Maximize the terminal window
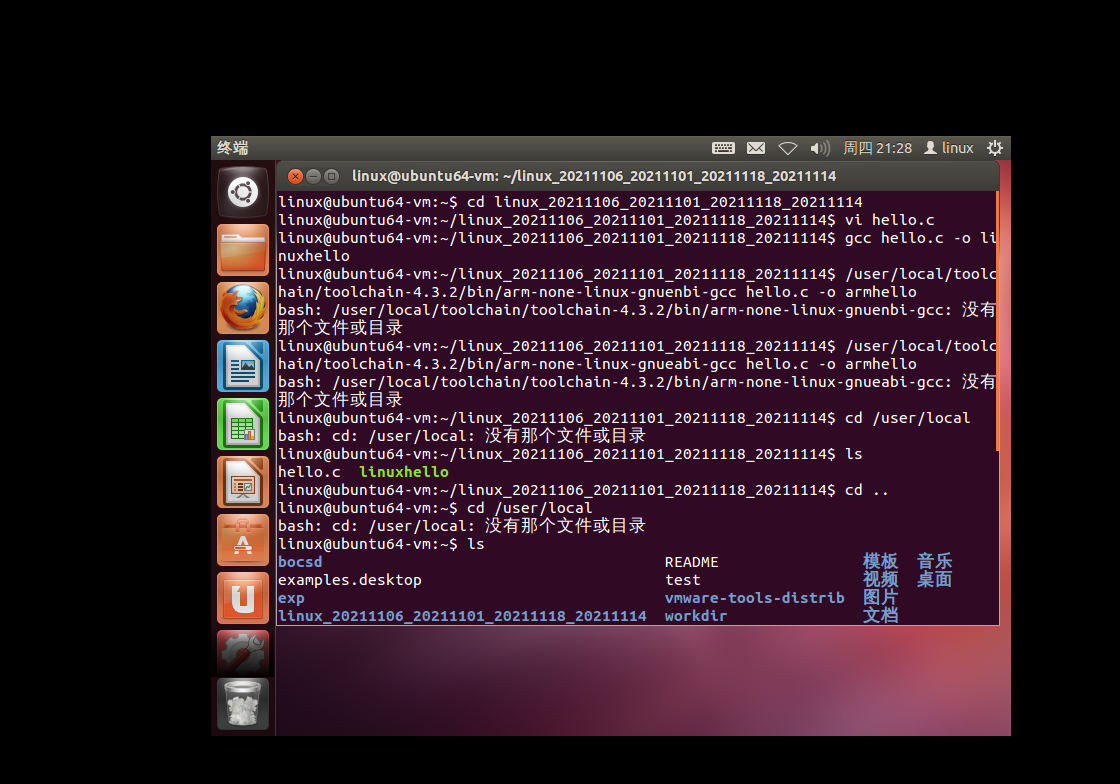1120x784 pixels. click(331, 176)
